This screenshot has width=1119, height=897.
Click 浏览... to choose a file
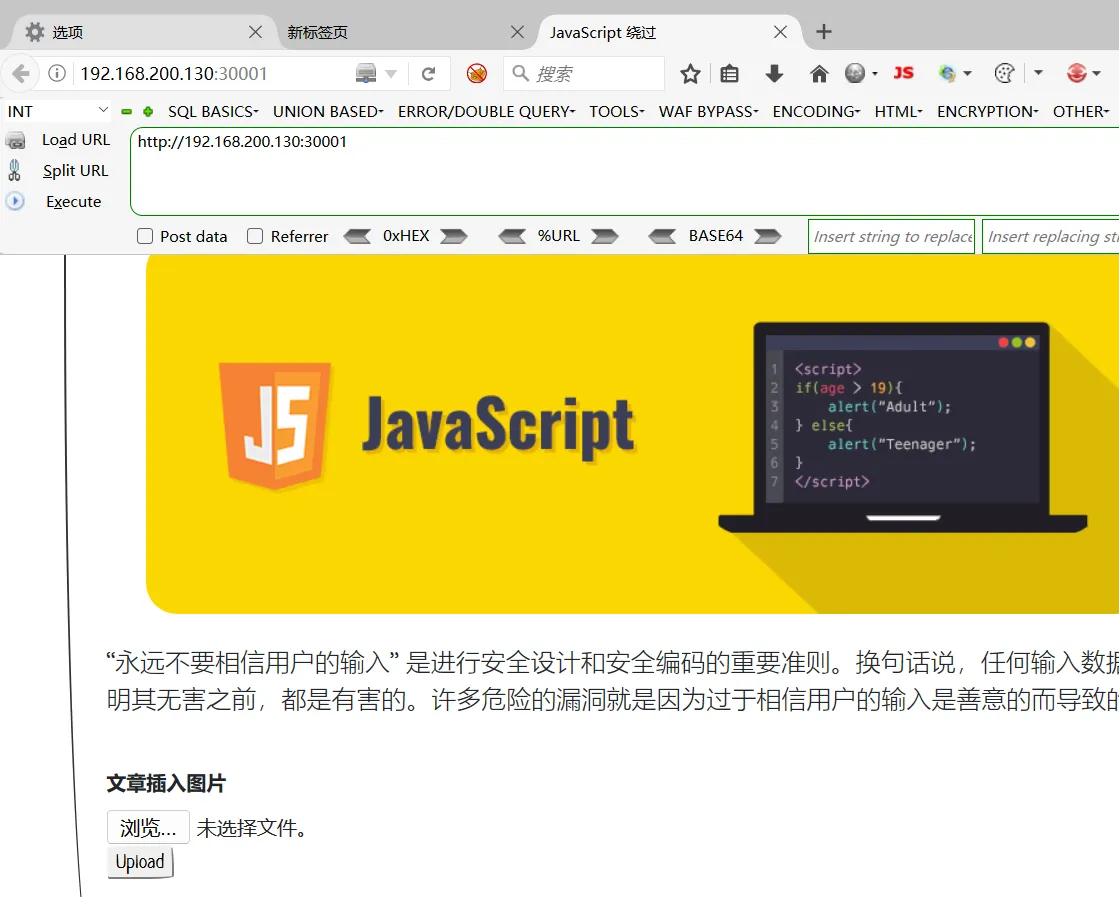coord(148,827)
